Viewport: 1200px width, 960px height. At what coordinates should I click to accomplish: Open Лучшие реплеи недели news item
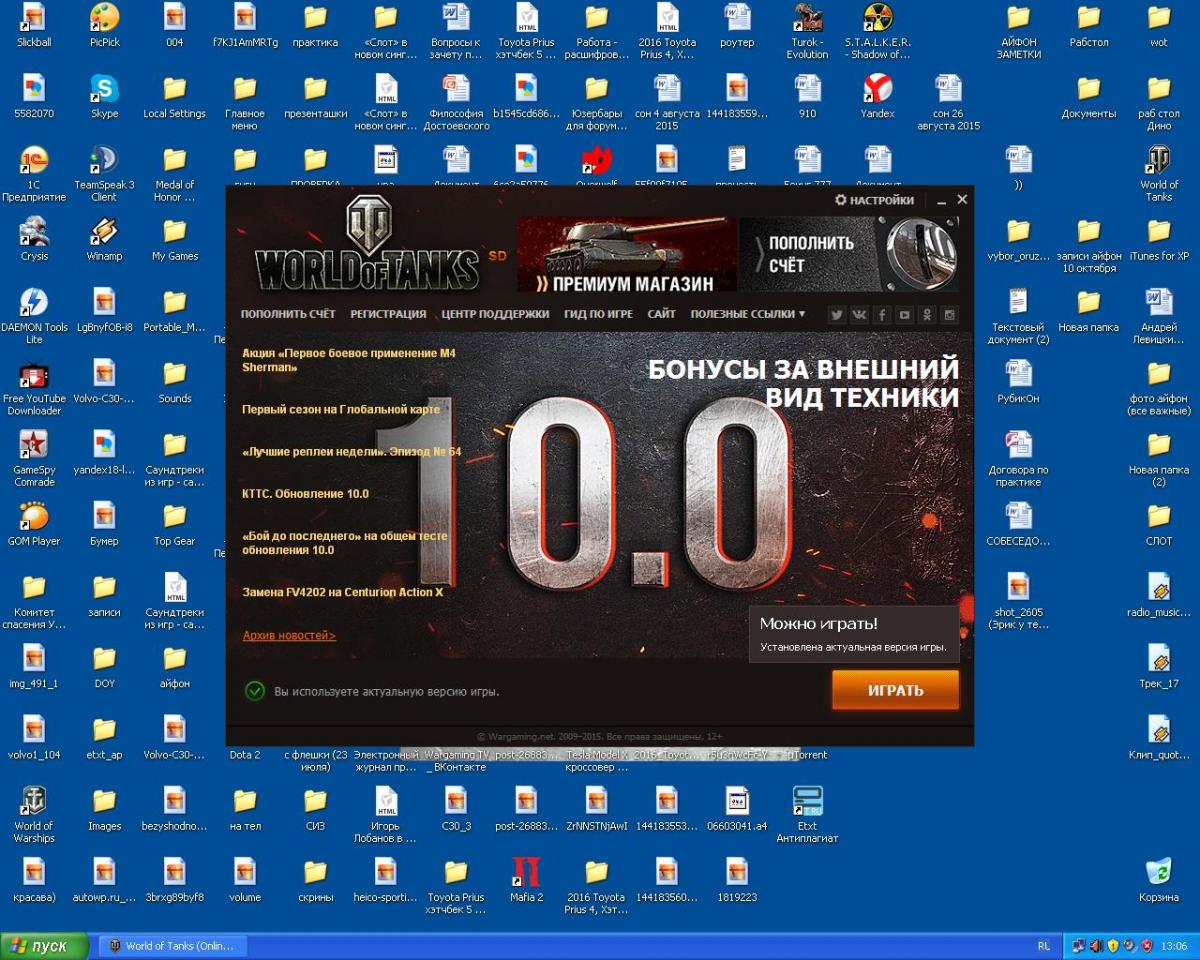351,452
